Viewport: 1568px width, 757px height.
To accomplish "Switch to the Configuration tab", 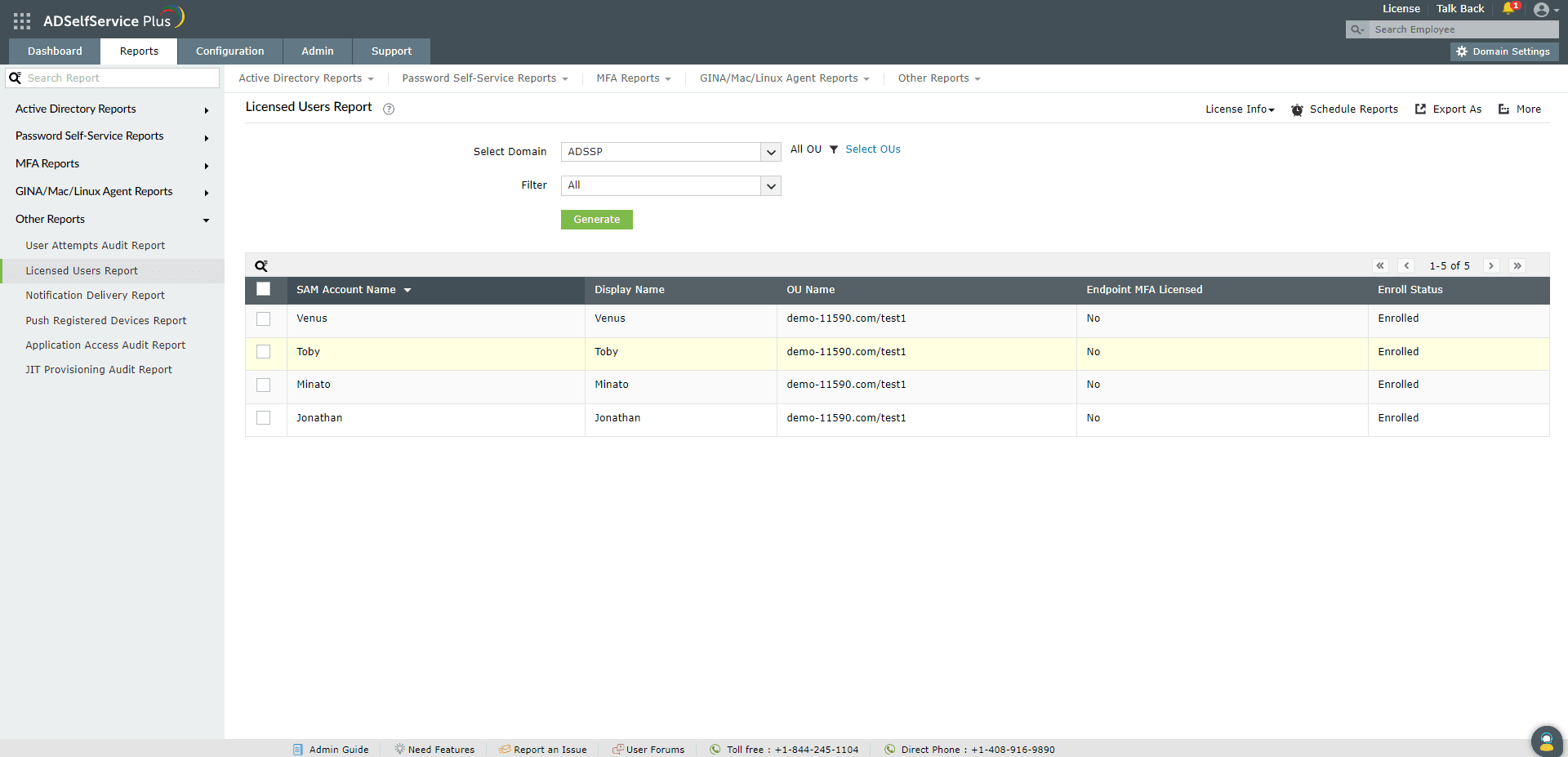I will click(x=229, y=51).
